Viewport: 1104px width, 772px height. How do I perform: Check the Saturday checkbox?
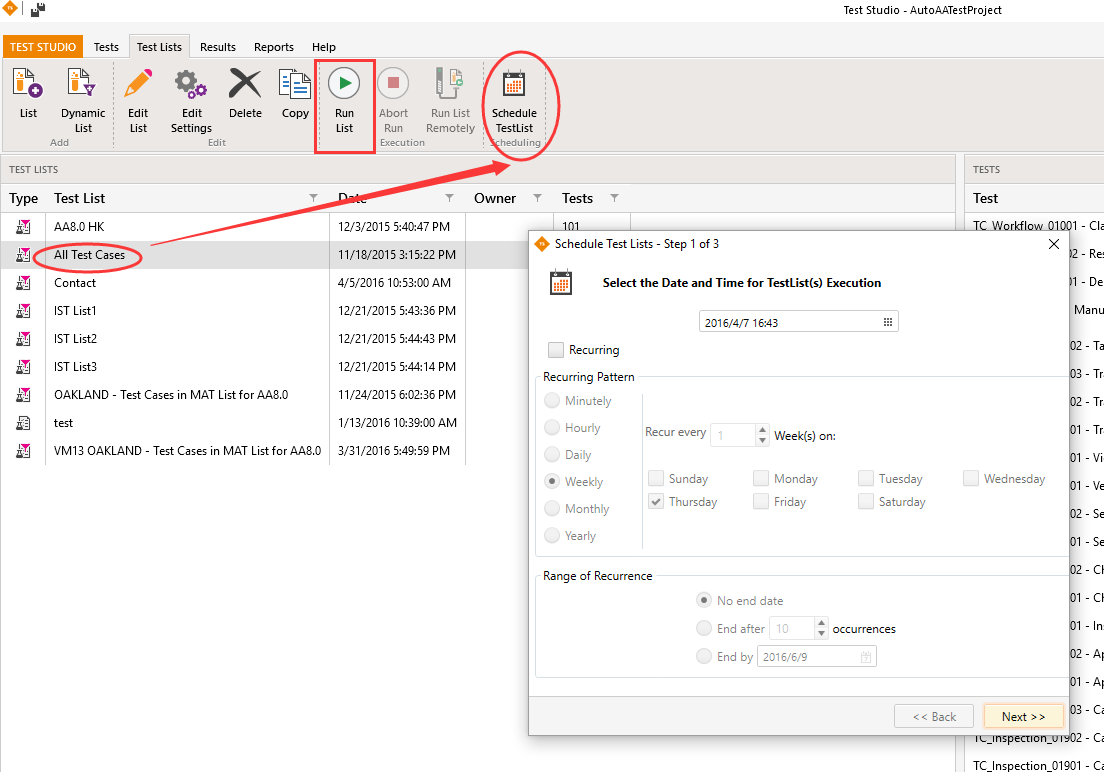pos(866,502)
